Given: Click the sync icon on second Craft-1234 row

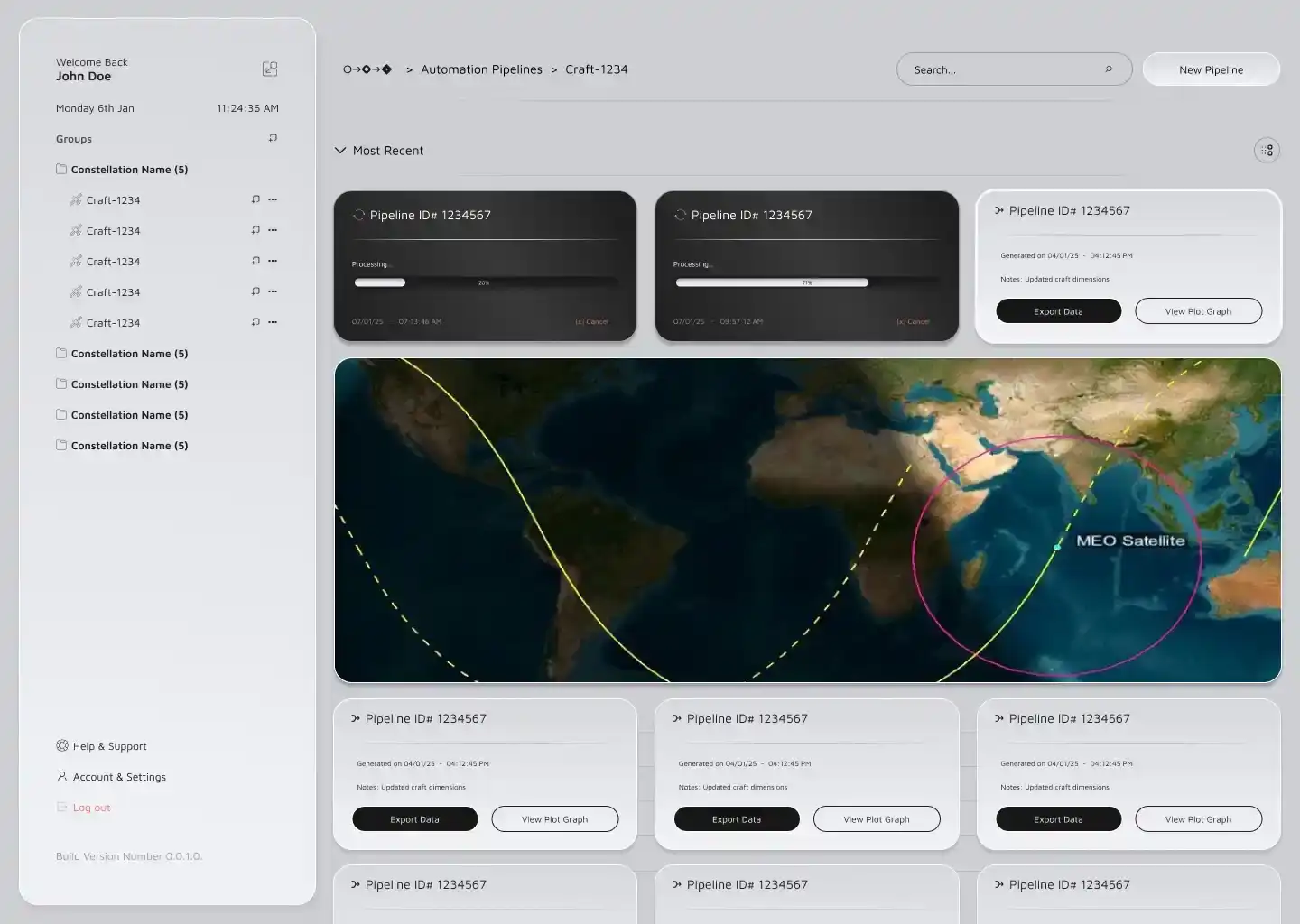Looking at the screenshot, I should click(x=255, y=230).
